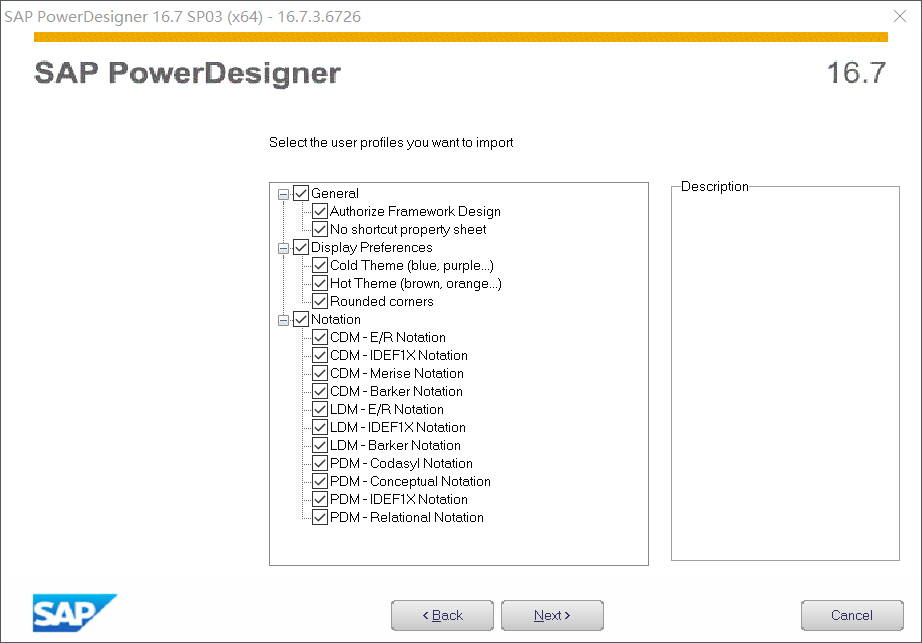This screenshot has width=922, height=643.
Task: Toggle LDM - IDEF1X Notation checkbox
Action: tap(320, 427)
